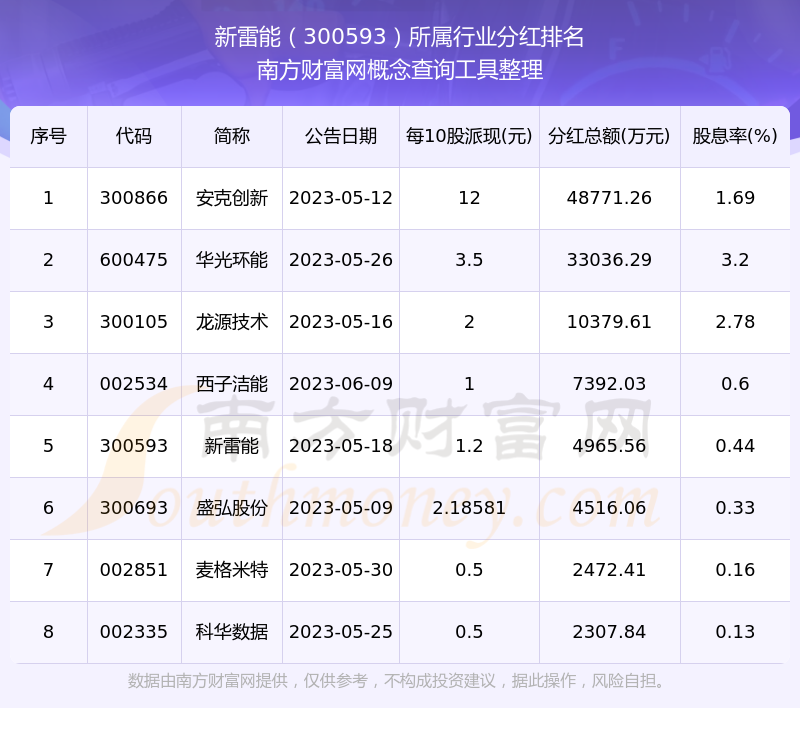Select the 麦格米特 stock name

coord(232,570)
